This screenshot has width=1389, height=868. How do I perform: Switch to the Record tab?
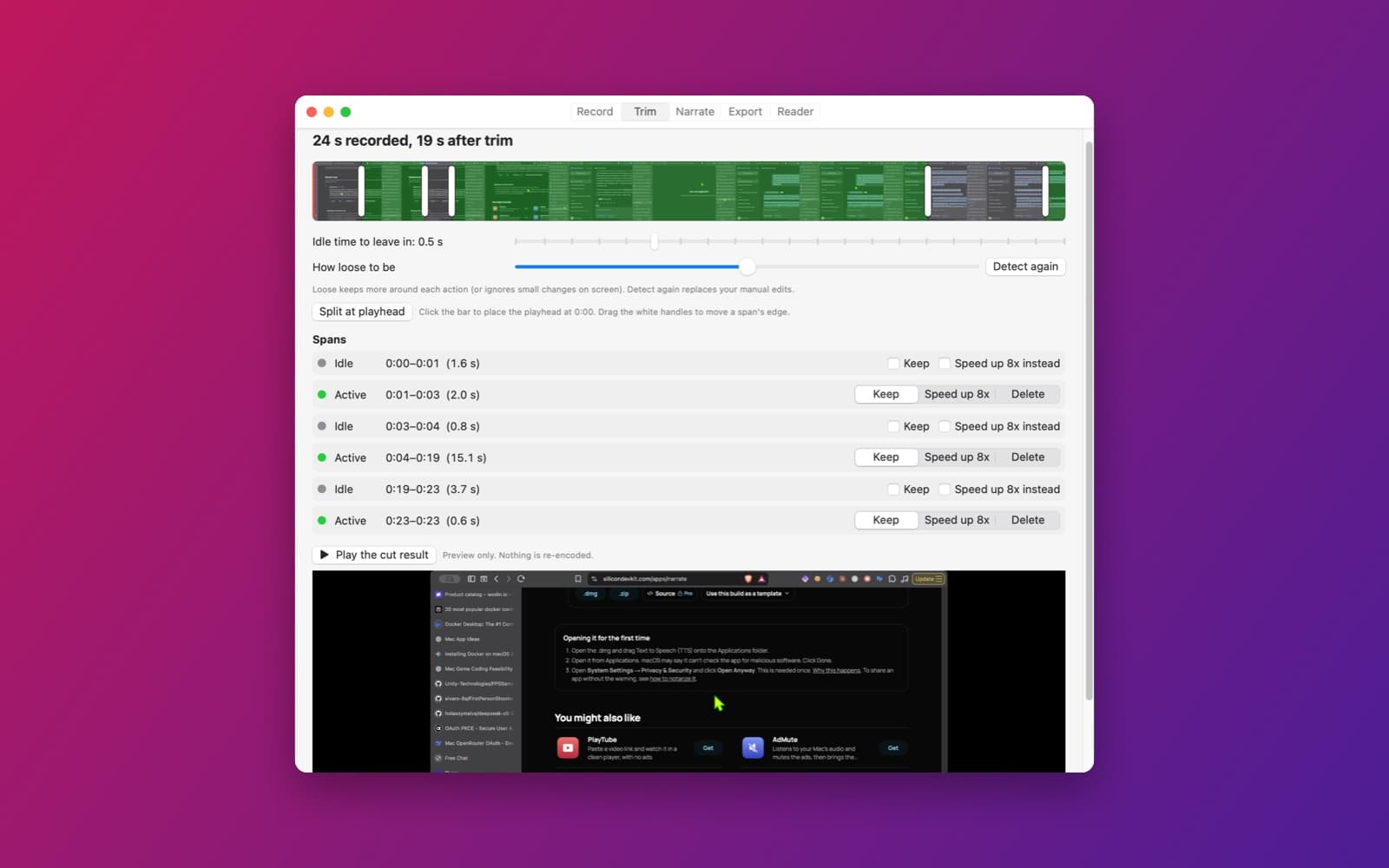coord(595,112)
